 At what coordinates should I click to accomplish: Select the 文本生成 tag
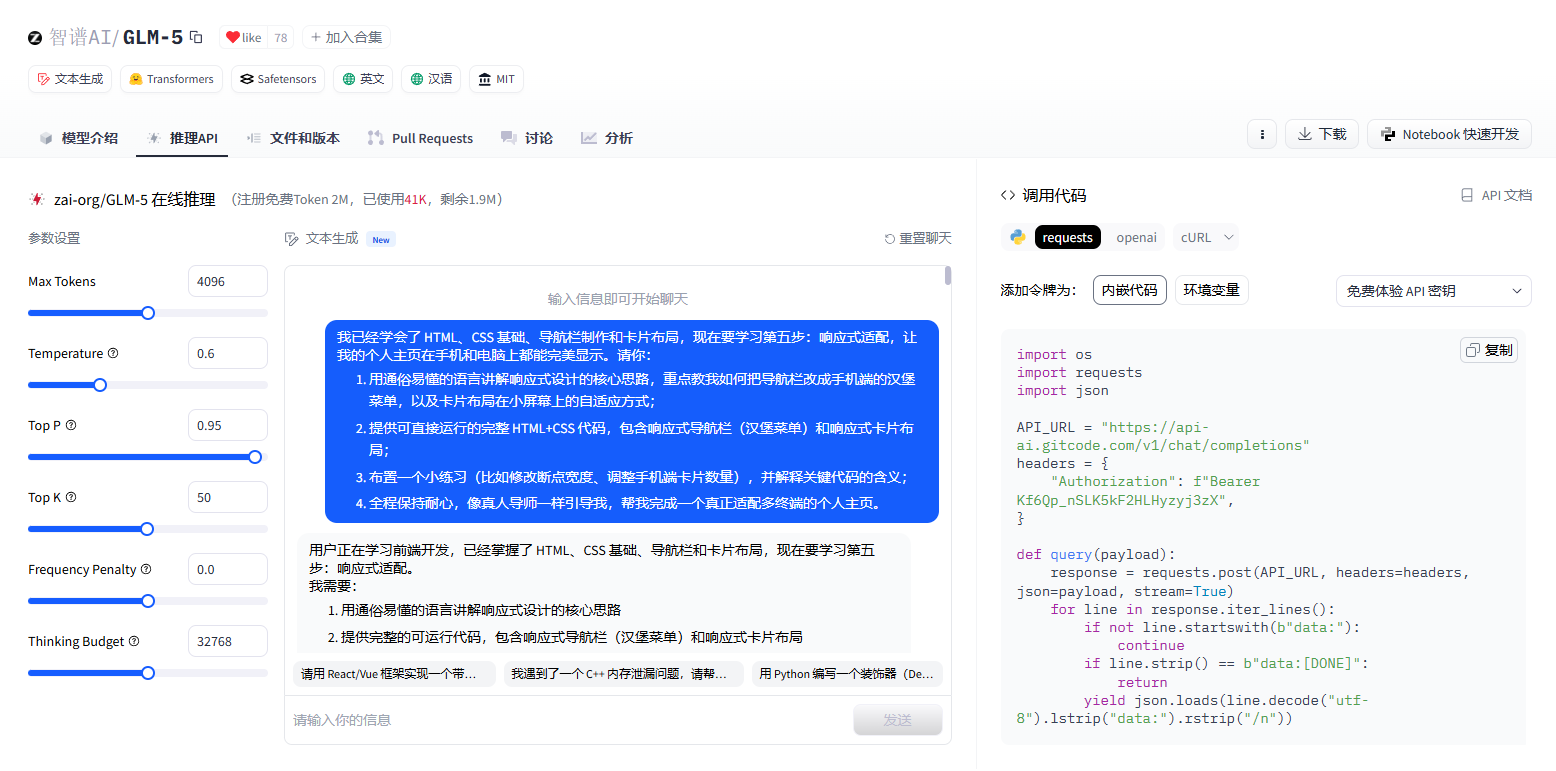click(x=70, y=79)
